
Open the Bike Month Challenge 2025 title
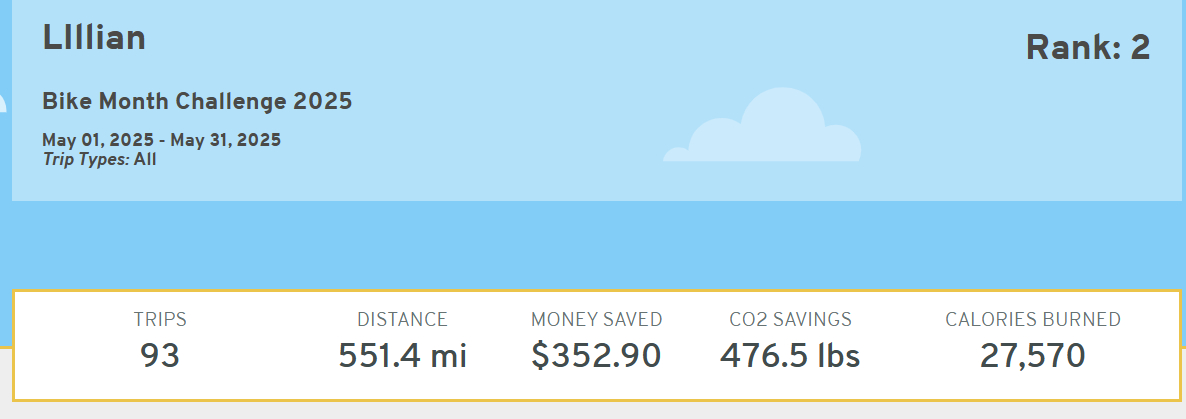(197, 101)
